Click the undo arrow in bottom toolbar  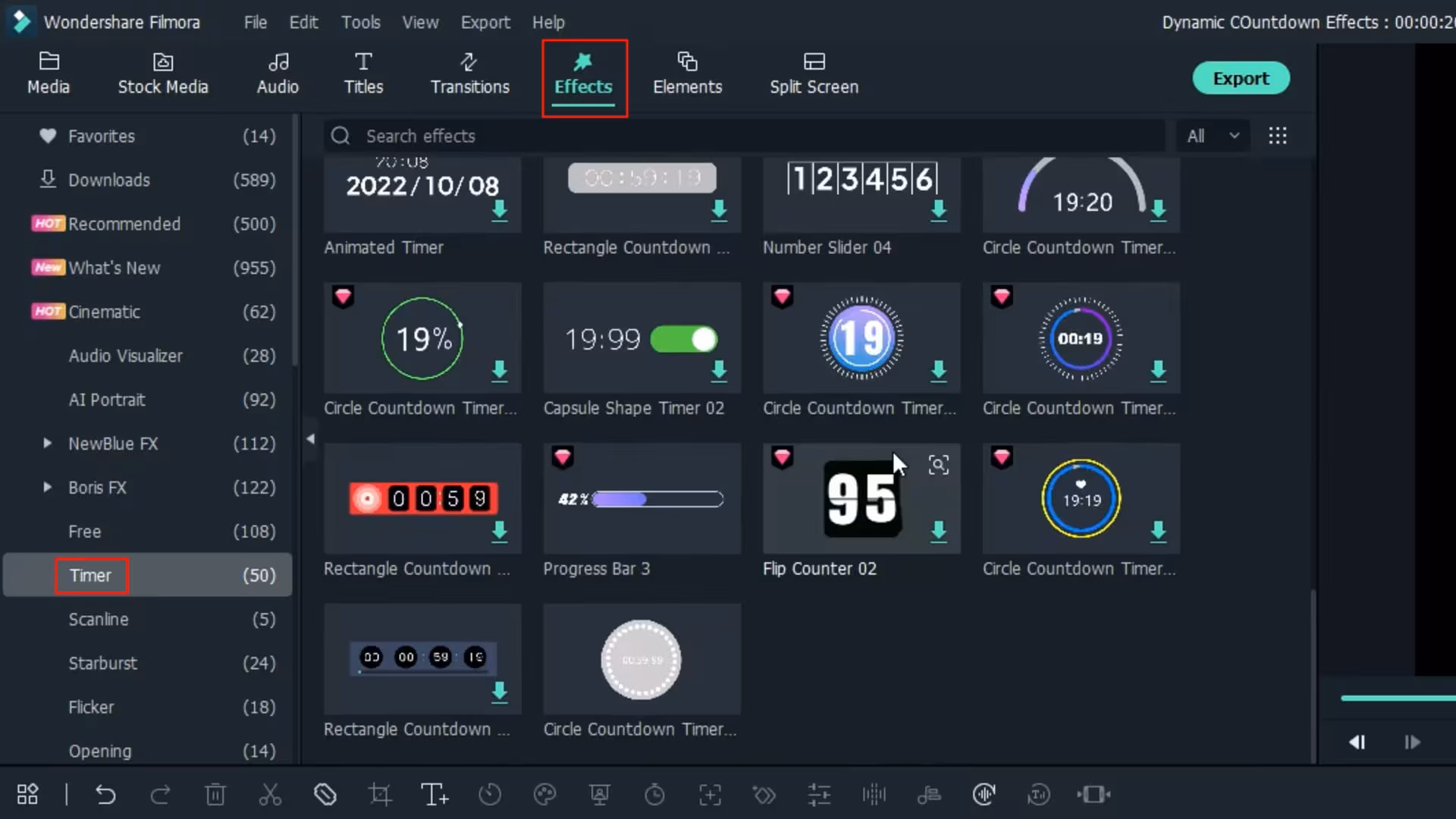pos(105,795)
